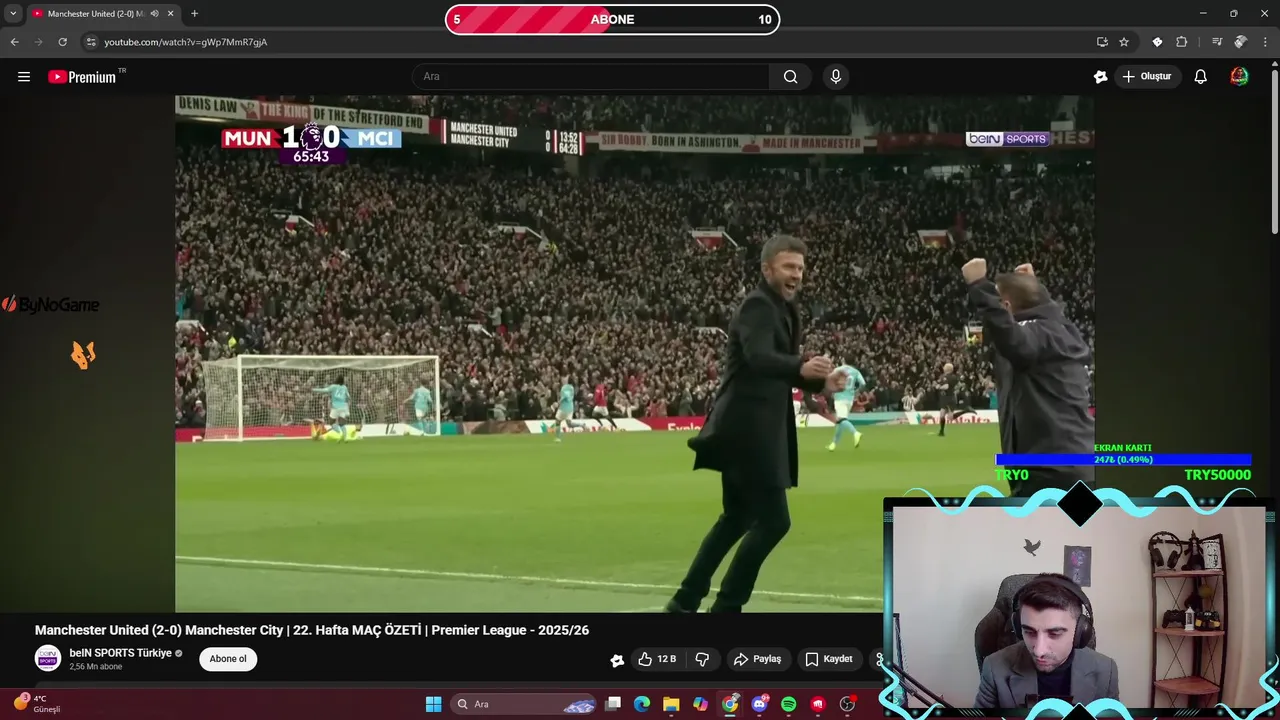This screenshot has width=1280, height=720.
Task: Focus the YouTube 'Ara' search field
Action: pyautogui.click(x=591, y=76)
